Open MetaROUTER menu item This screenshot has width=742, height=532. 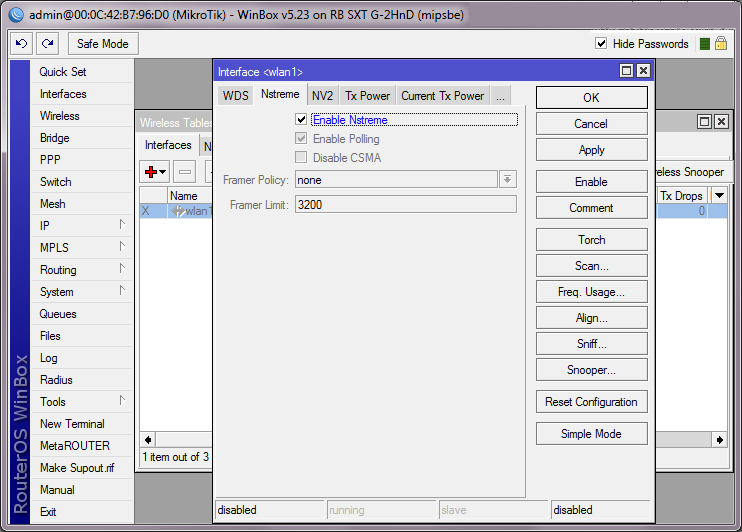pos(81,446)
